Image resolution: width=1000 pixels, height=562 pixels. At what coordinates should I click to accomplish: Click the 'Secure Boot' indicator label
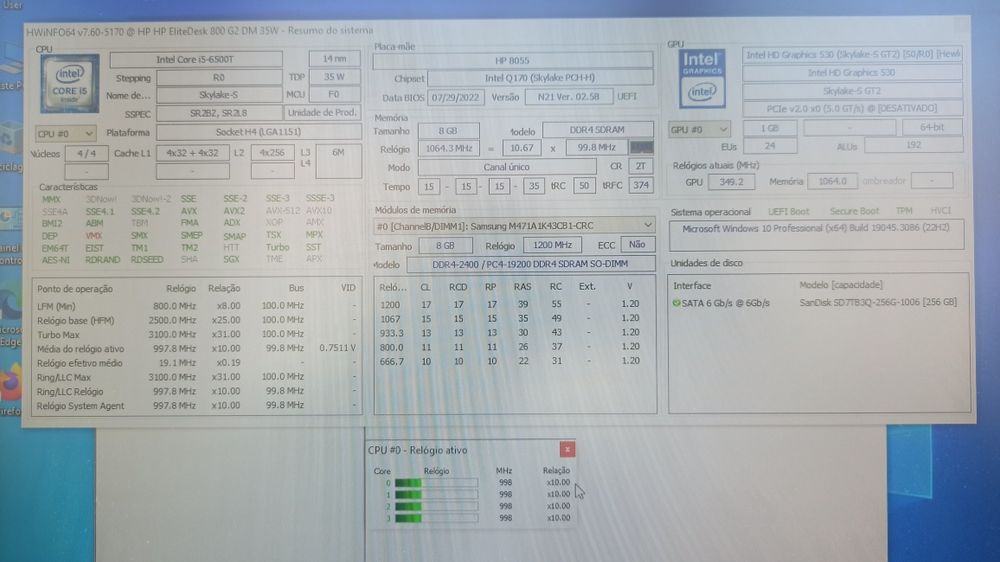point(855,211)
